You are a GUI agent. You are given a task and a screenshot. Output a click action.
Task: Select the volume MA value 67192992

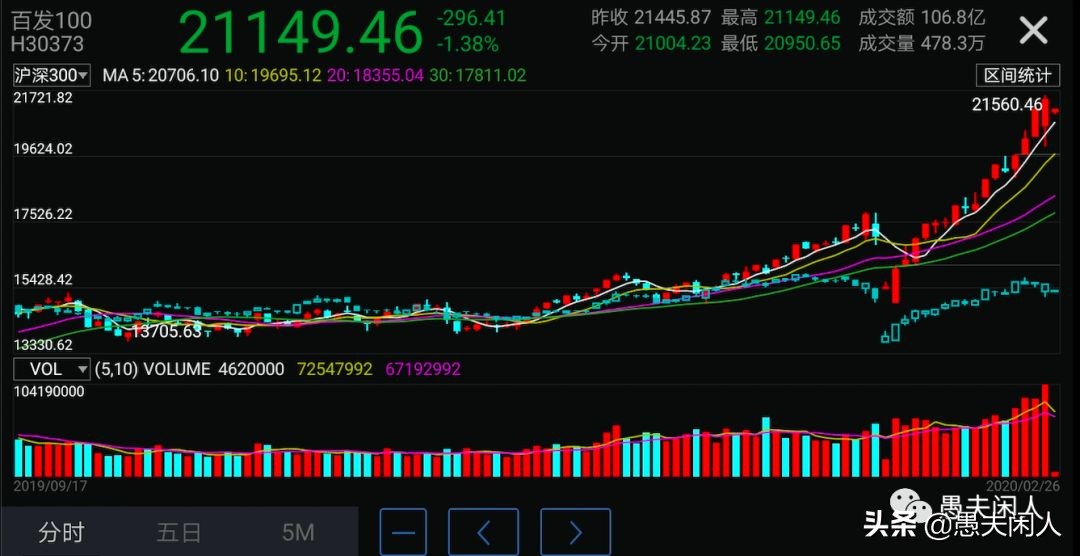pos(422,369)
